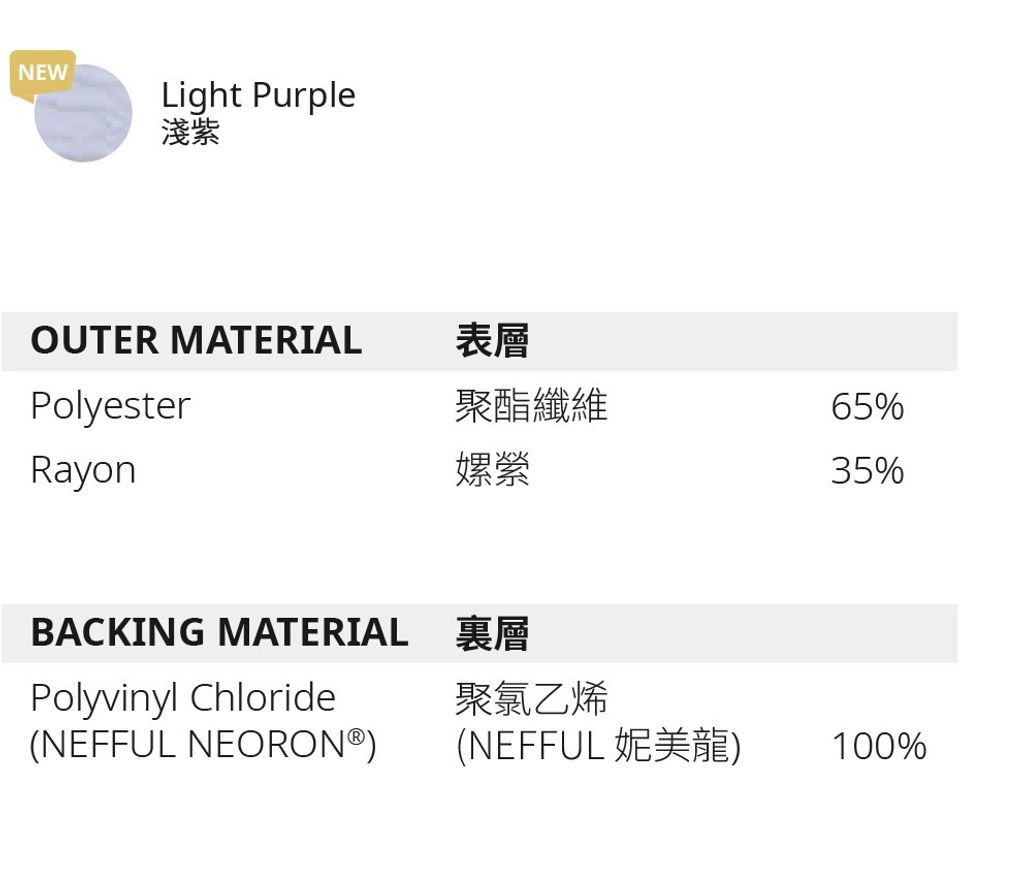Click the Light Purple label text
This screenshot has height=882, width=1024.
[x=258, y=95]
